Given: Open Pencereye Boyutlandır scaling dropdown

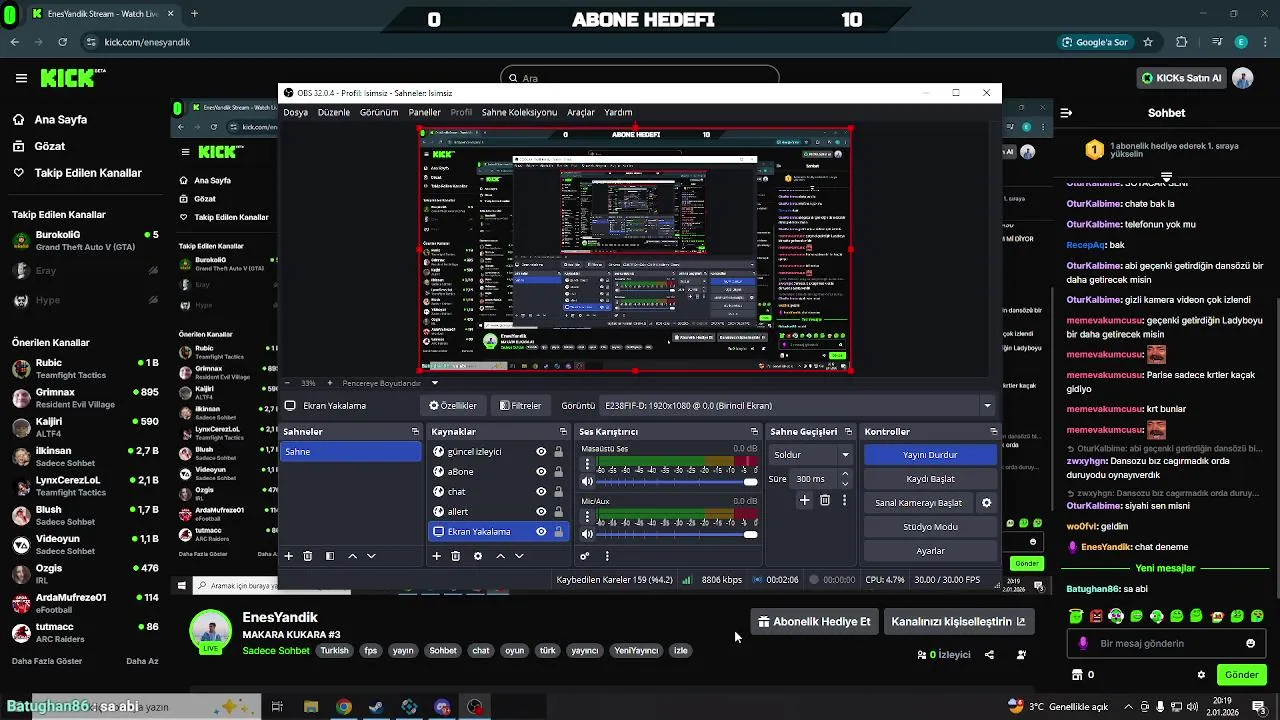Looking at the screenshot, I should [x=434, y=383].
